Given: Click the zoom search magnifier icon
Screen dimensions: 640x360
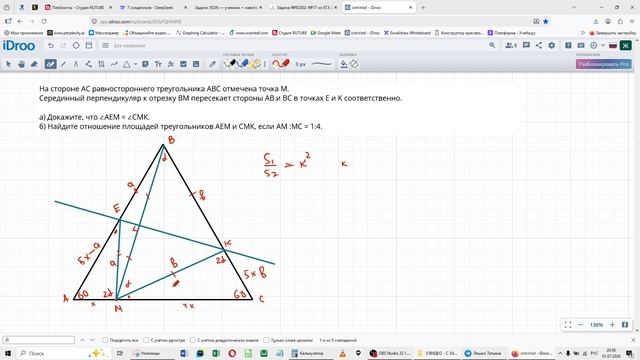Looking at the screenshot, I should (x=492, y=46).
